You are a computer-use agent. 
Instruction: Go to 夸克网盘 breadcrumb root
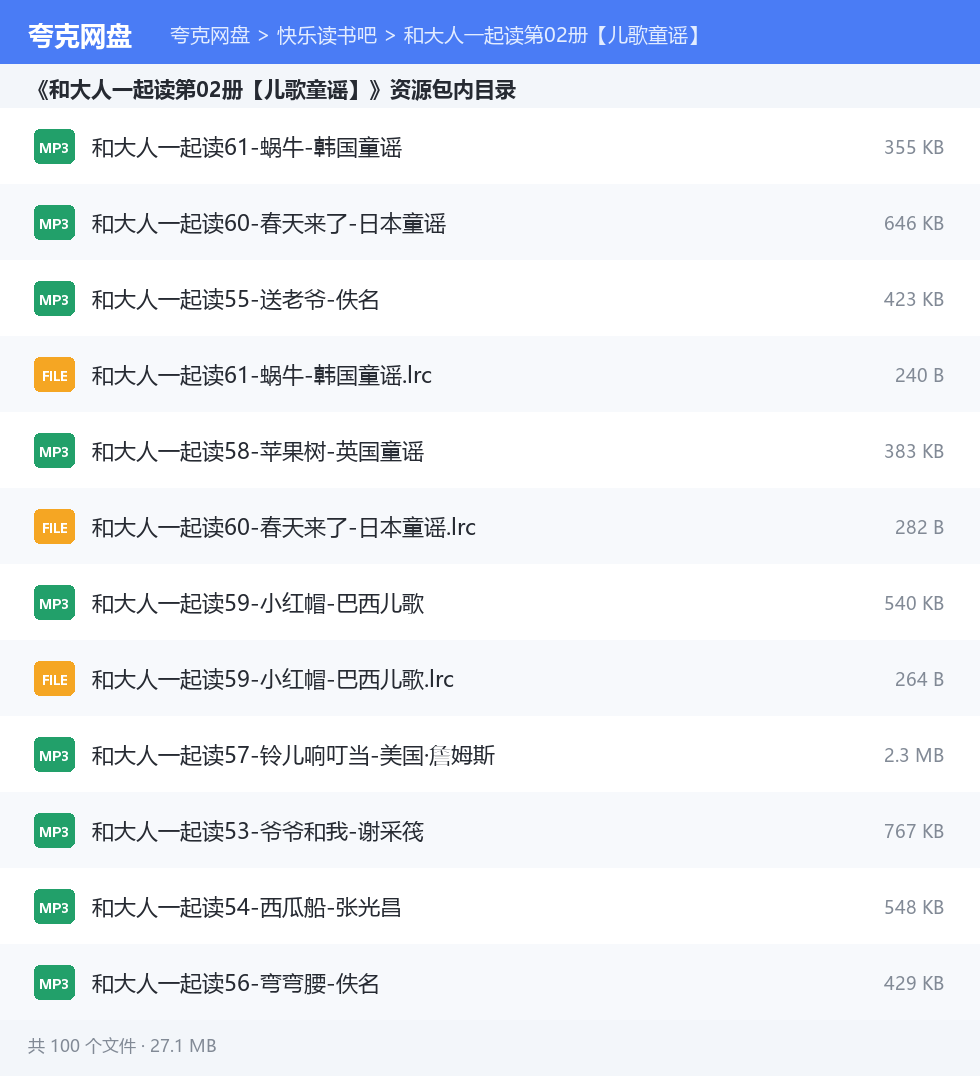(210, 36)
